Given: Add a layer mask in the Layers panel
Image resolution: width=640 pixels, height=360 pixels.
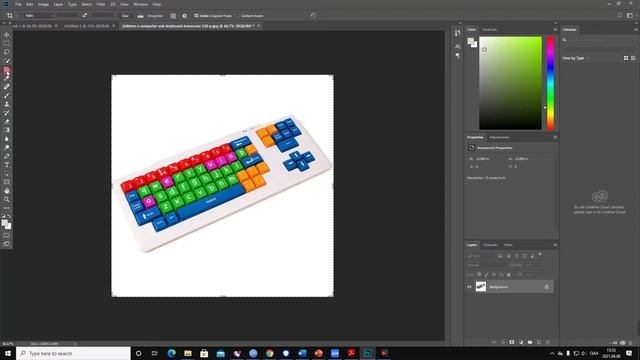Looking at the screenshot, I should [512, 342].
